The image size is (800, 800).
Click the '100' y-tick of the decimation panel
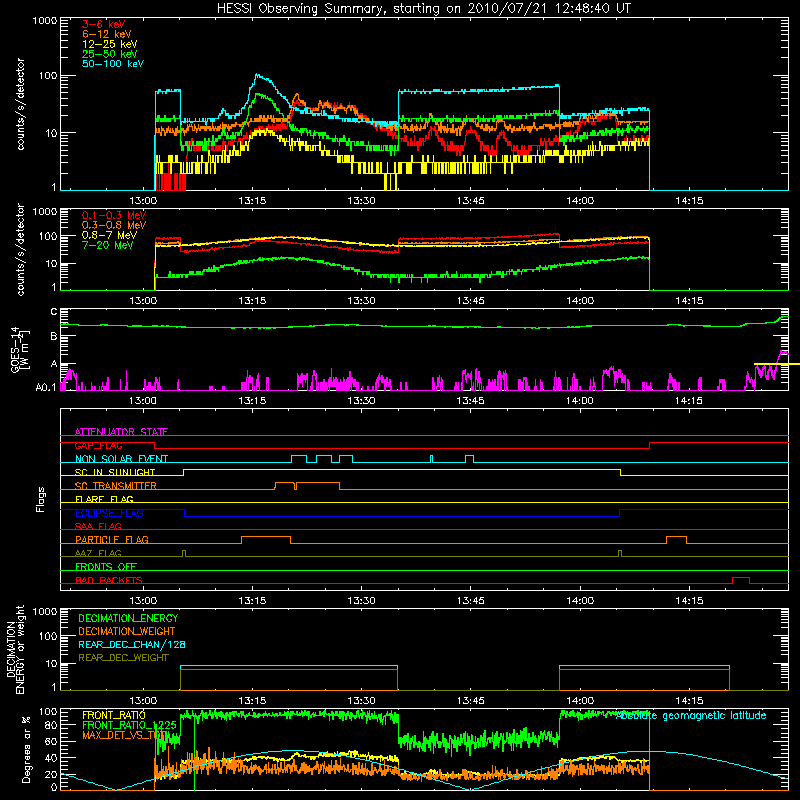pos(48,637)
